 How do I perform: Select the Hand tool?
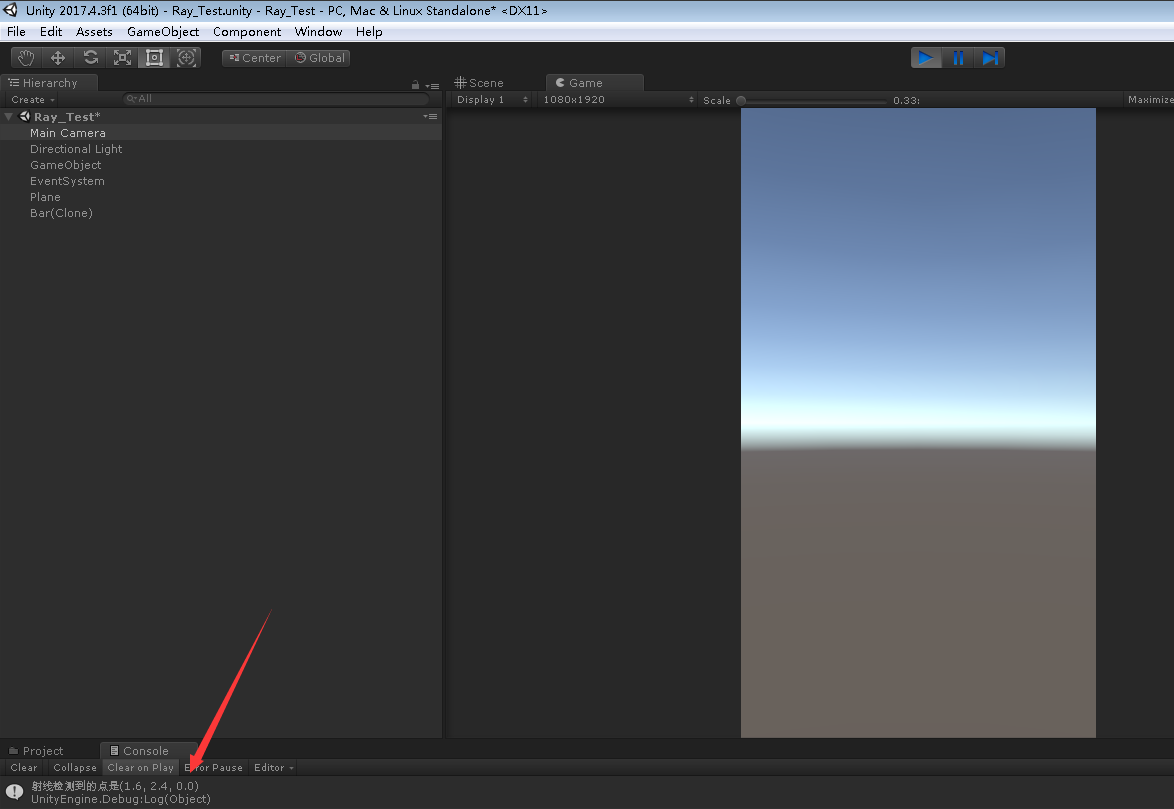pyautogui.click(x=26, y=58)
